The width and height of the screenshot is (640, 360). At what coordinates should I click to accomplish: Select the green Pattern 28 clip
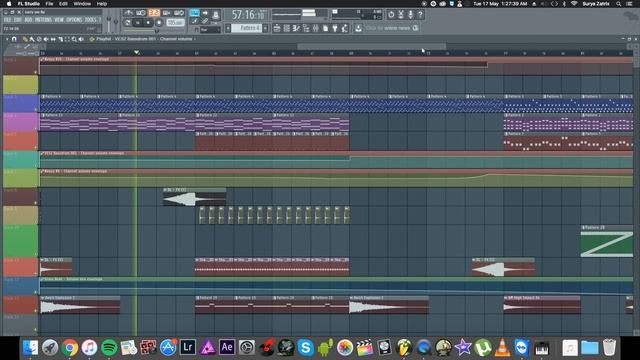(607, 241)
